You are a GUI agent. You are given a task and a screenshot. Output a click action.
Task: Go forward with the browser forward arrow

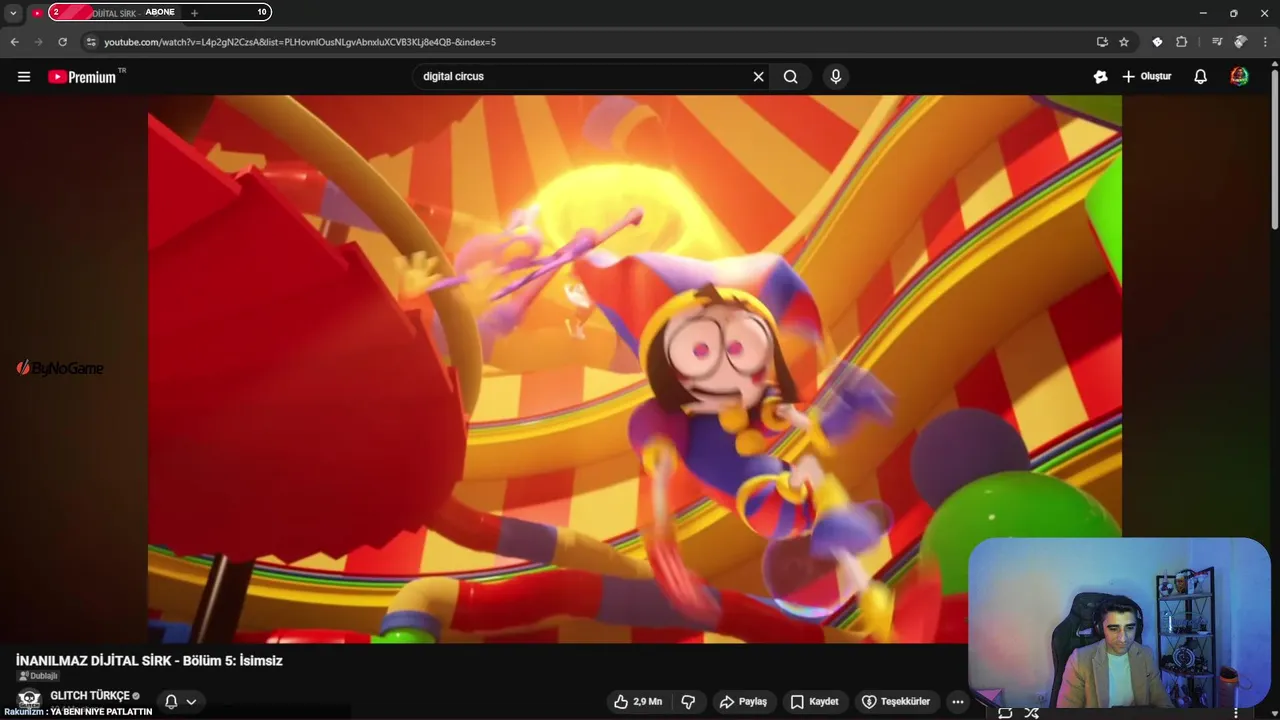pos(38,42)
